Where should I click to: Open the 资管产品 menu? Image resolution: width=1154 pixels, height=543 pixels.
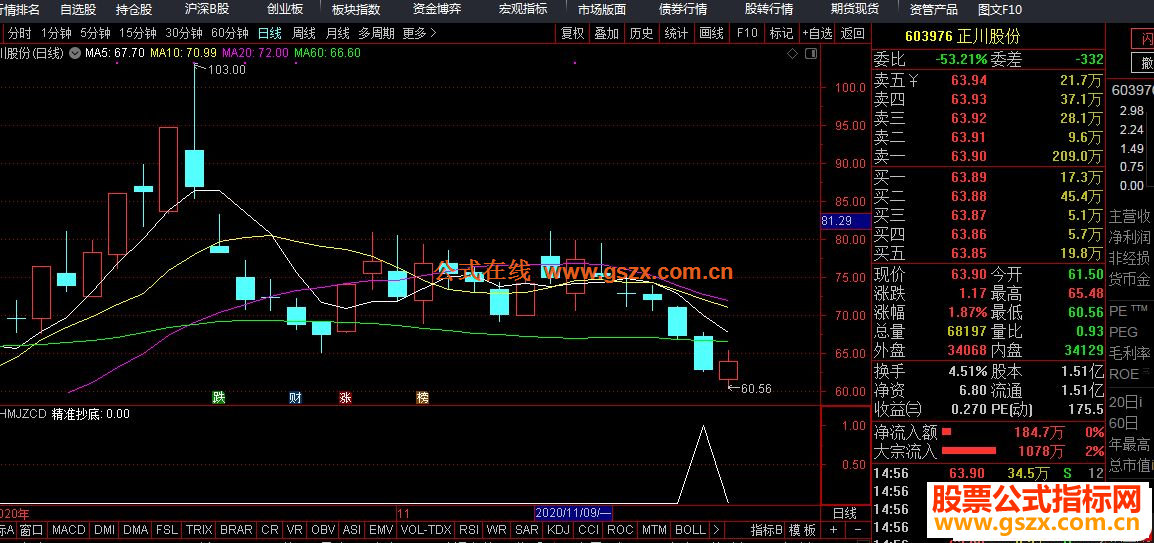pos(934,10)
